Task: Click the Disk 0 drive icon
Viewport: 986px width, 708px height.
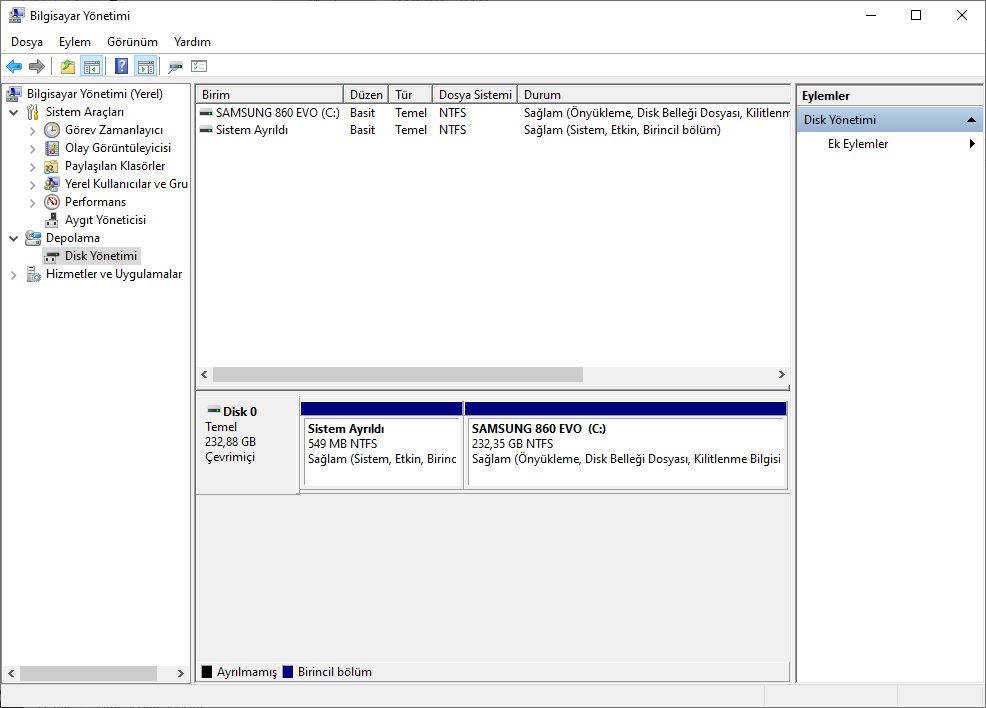Action: (x=214, y=411)
